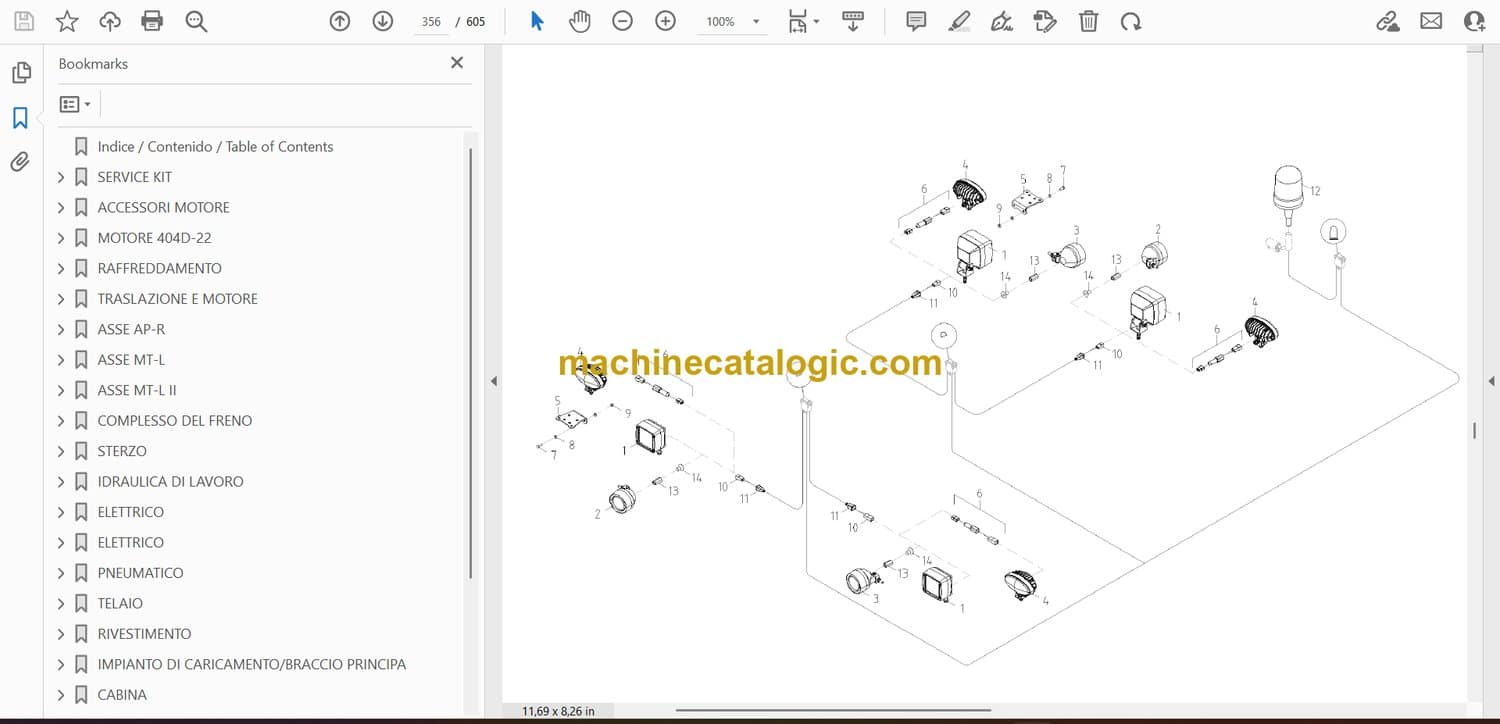
Task: Open the fill and sign tool
Action: 1002,21
